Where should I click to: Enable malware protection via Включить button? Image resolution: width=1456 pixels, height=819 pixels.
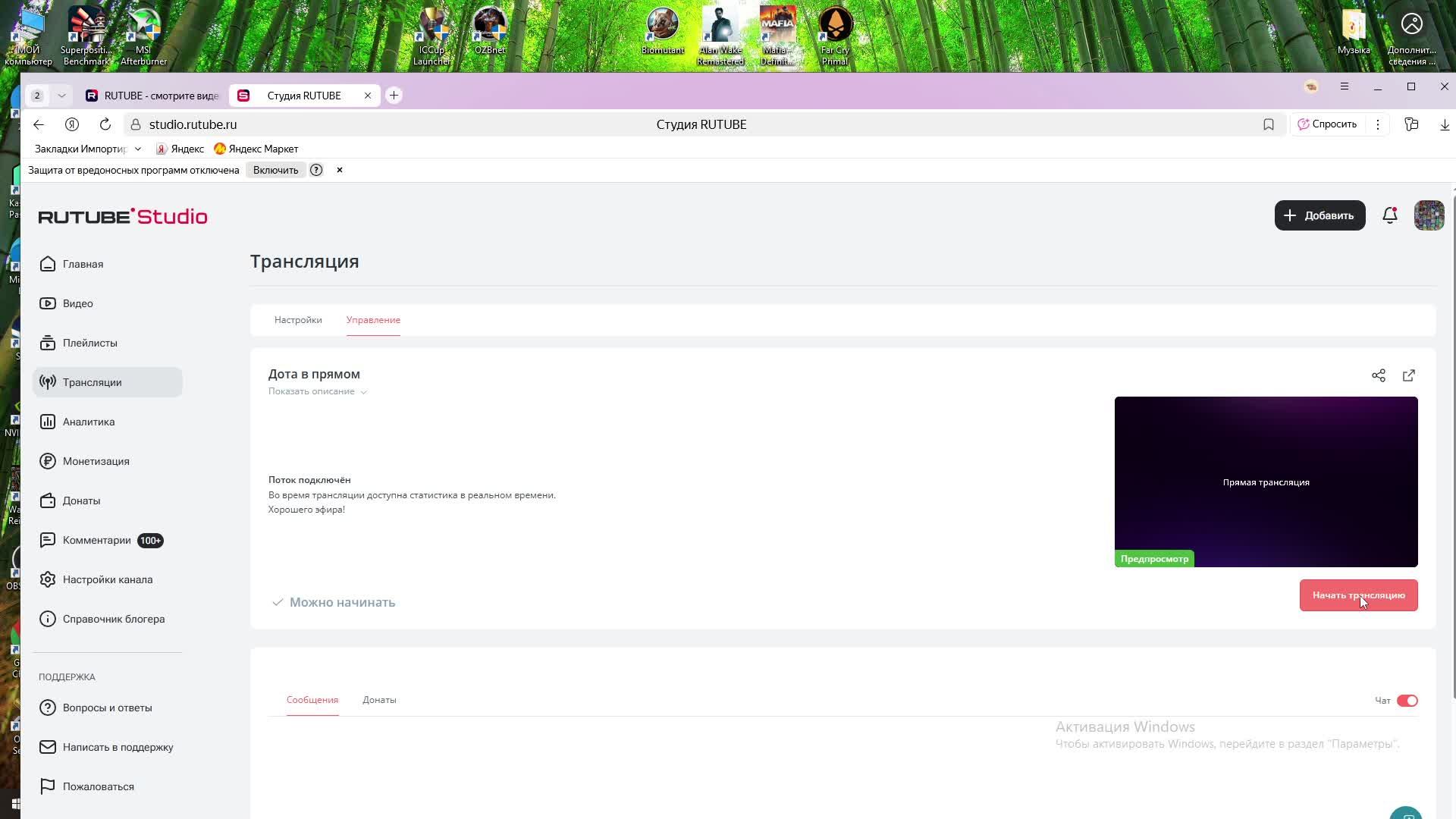[275, 170]
